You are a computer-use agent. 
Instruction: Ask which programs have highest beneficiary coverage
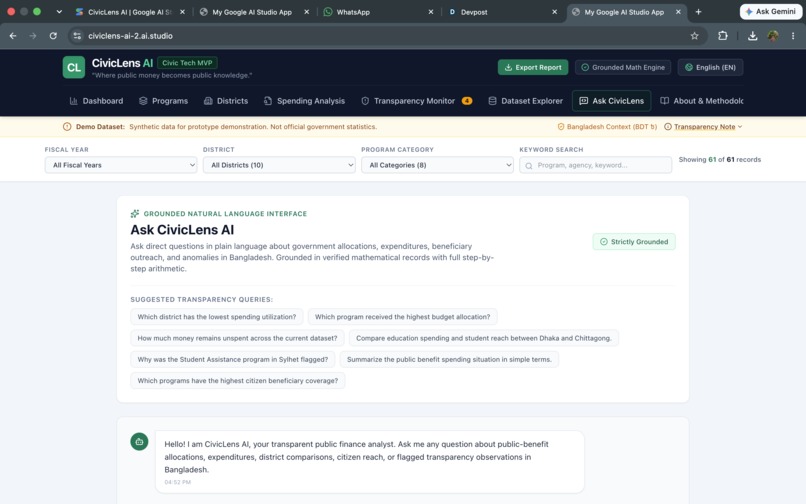[237, 381]
